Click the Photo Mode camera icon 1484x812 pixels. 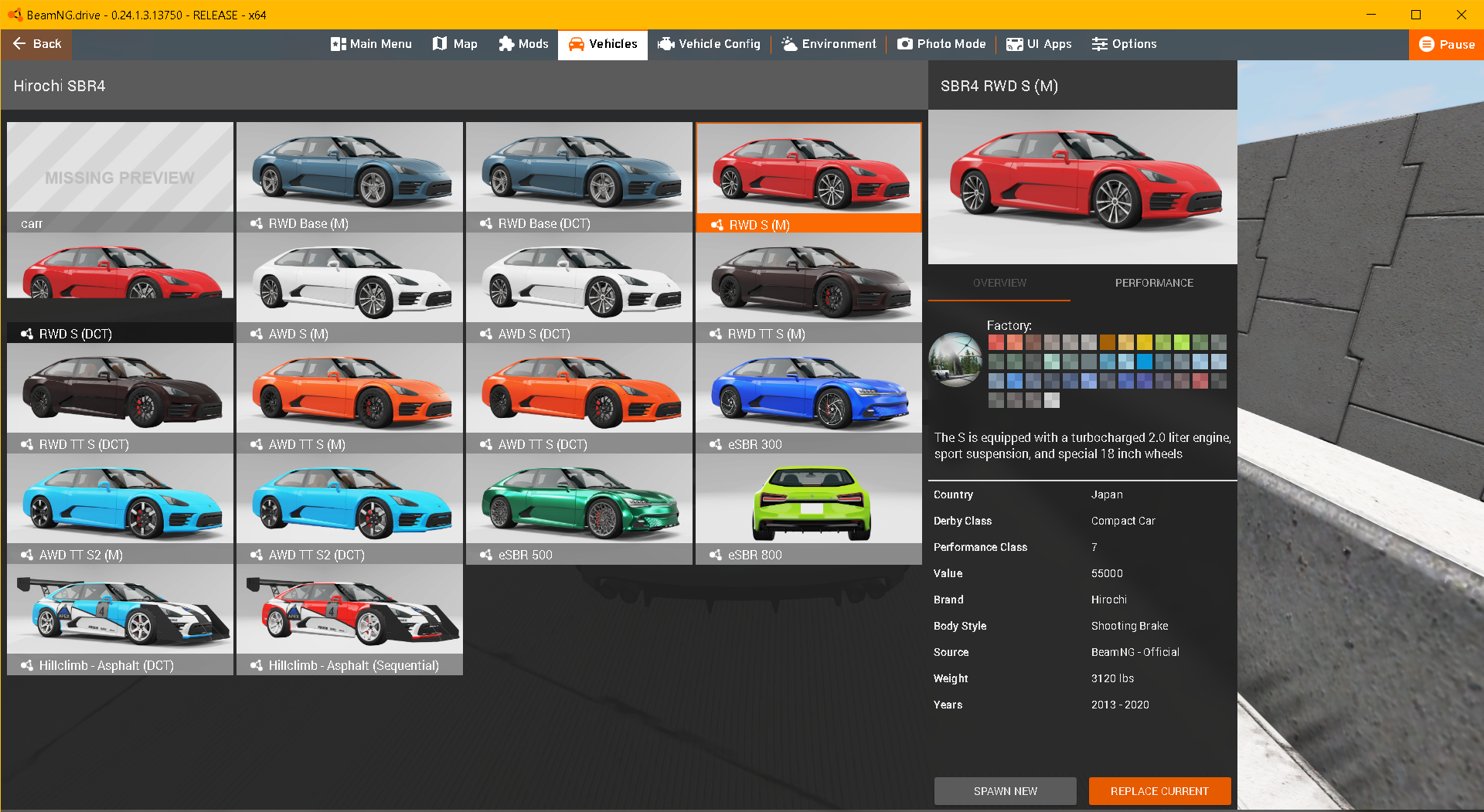[905, 44]
